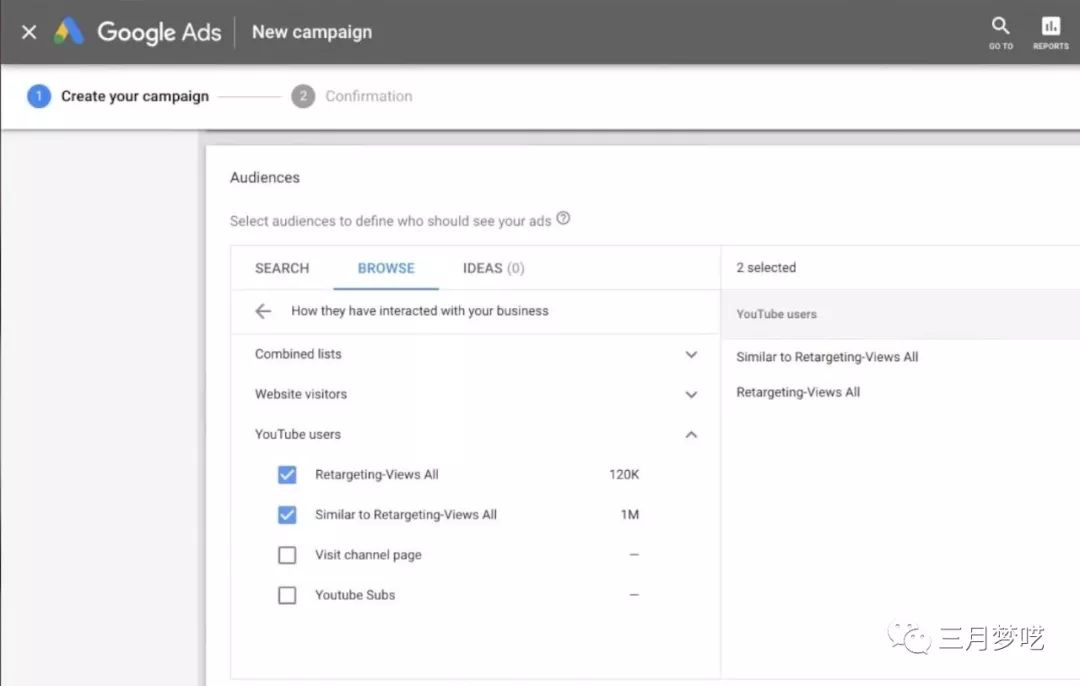Image resolution: width=1080 pixels, height=686 pixels.
Task: Collapse the YouTube users section
Action: (x=691, y=435)
